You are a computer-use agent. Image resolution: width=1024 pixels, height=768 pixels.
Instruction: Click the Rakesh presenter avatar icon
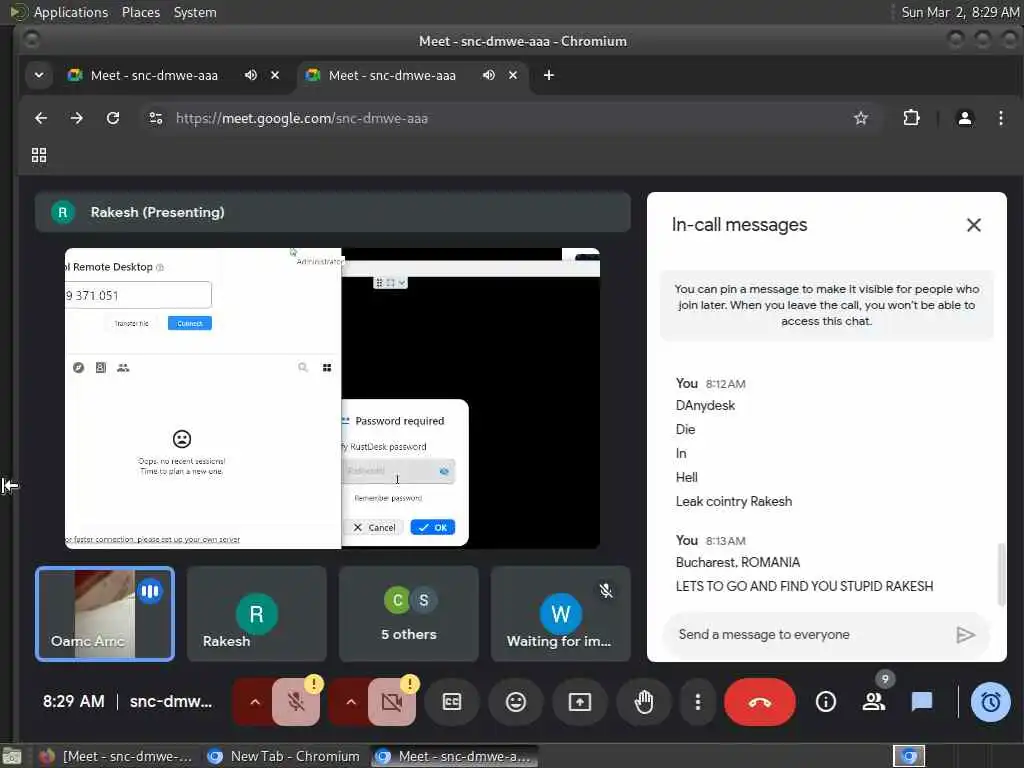click(63, 212)
